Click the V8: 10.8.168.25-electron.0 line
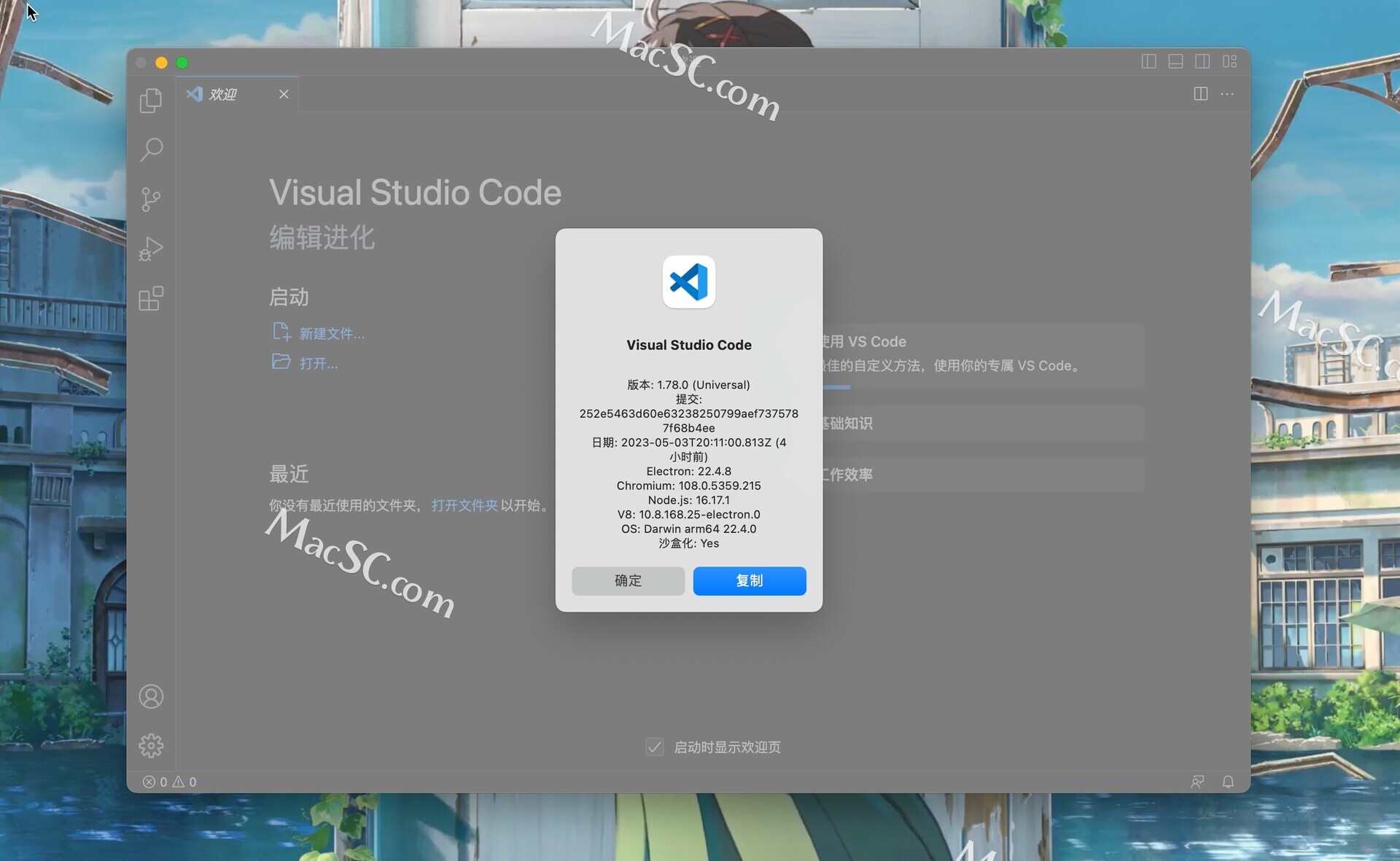This screenshot has width=1400, height=861. click(x=689, y=515)
